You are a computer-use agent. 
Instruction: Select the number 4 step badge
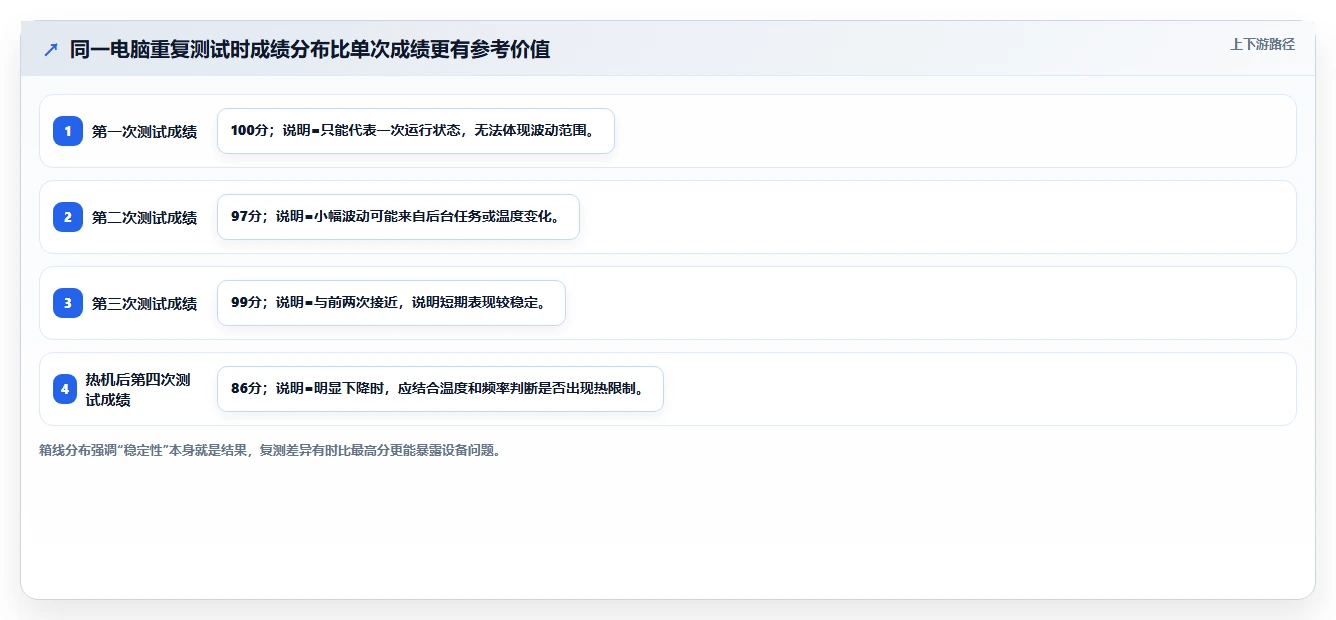tap(65, 389)
